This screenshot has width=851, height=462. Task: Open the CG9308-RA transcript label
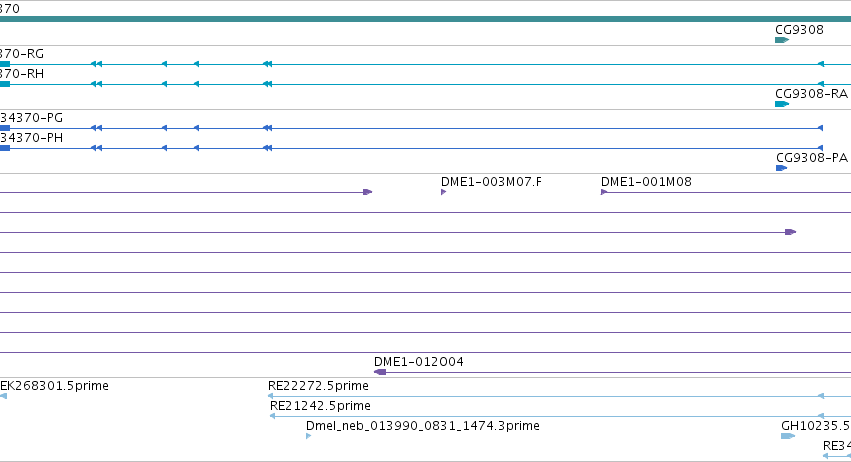pos(811,94)
